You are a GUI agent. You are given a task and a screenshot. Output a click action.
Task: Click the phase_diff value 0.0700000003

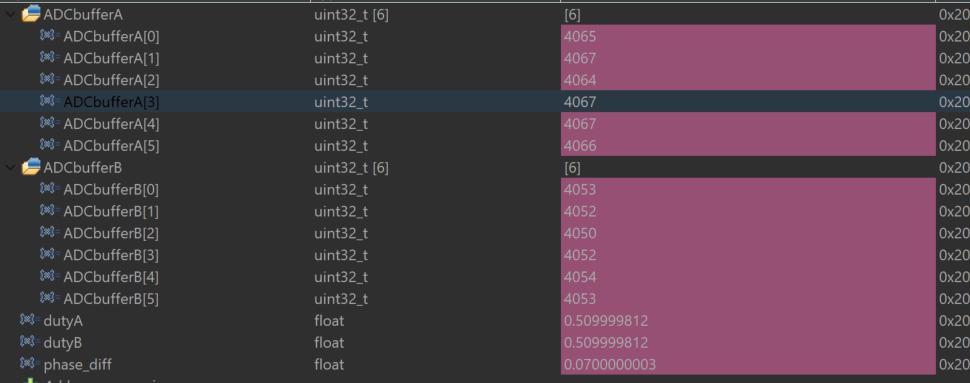pos(609,364)
